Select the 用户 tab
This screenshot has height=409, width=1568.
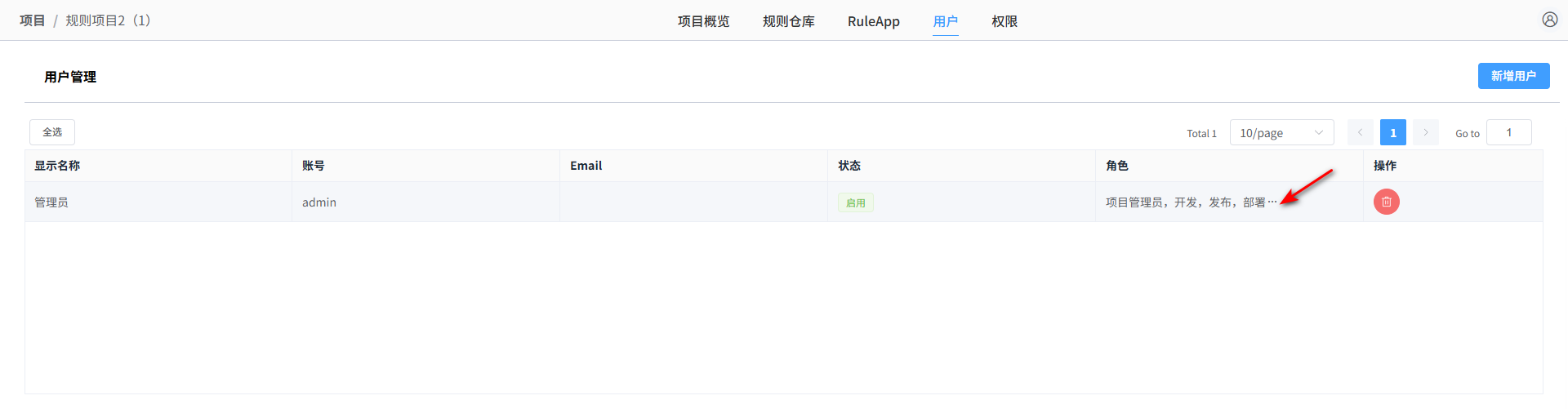click(945, 21)
